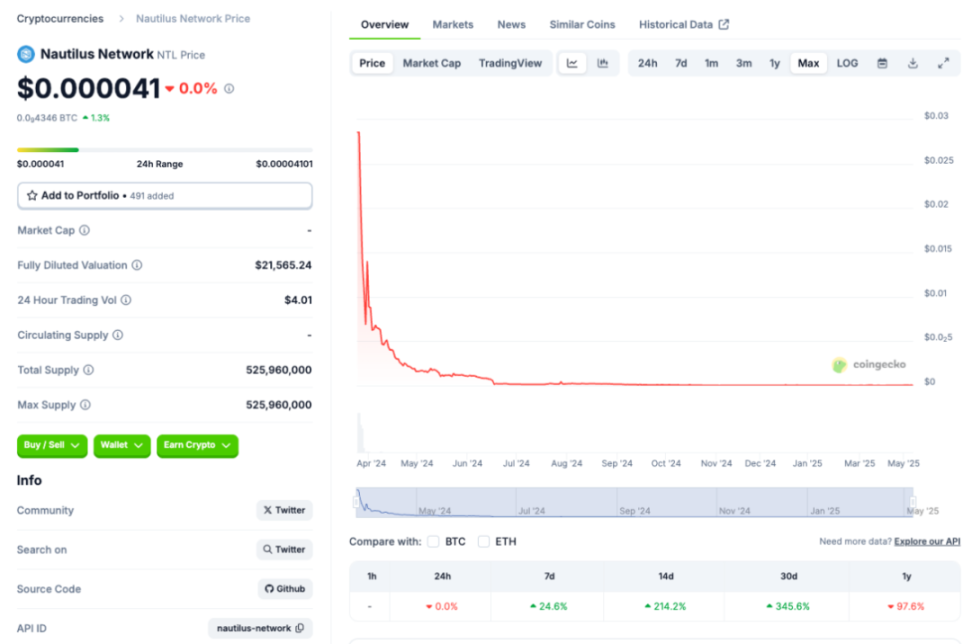This screenshot has height=644, width=972.
Task: Switch to the candlestick chart icon
Action: [x=603, y=63]
